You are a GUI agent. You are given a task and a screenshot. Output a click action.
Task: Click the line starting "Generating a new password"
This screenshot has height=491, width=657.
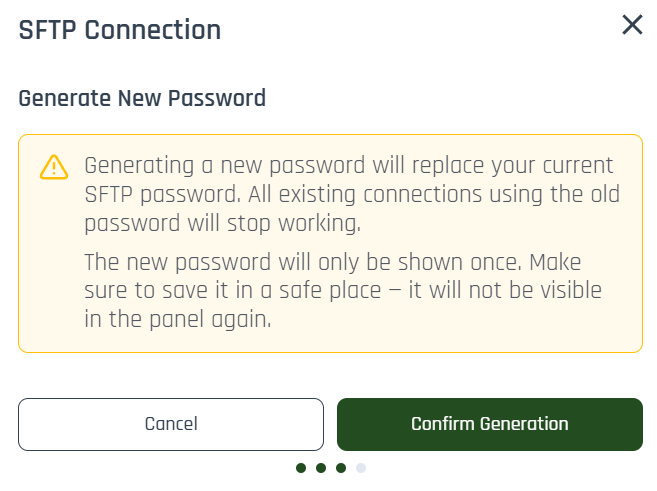348,165
